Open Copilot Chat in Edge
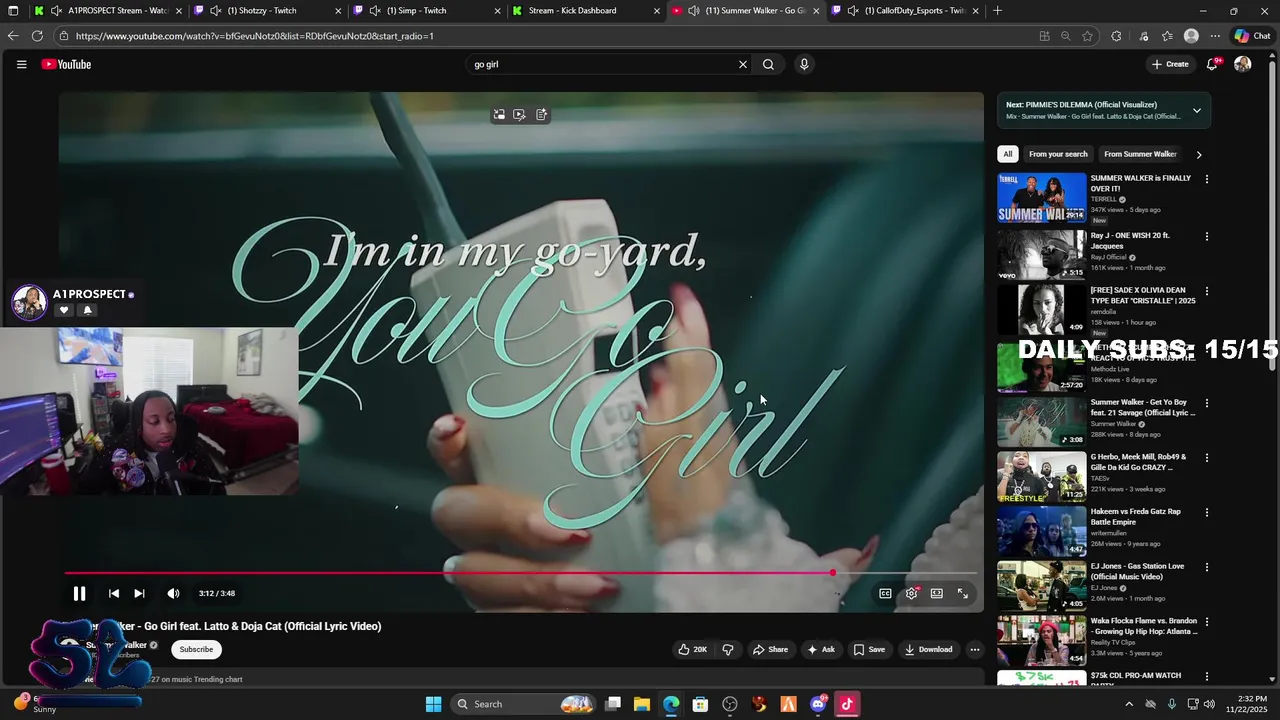This screenshot has width=1280, height=720. (x=1253, y=36)
